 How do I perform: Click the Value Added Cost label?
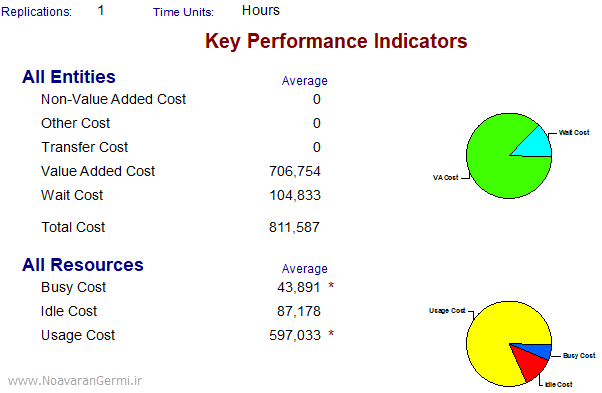click(98, 171)
